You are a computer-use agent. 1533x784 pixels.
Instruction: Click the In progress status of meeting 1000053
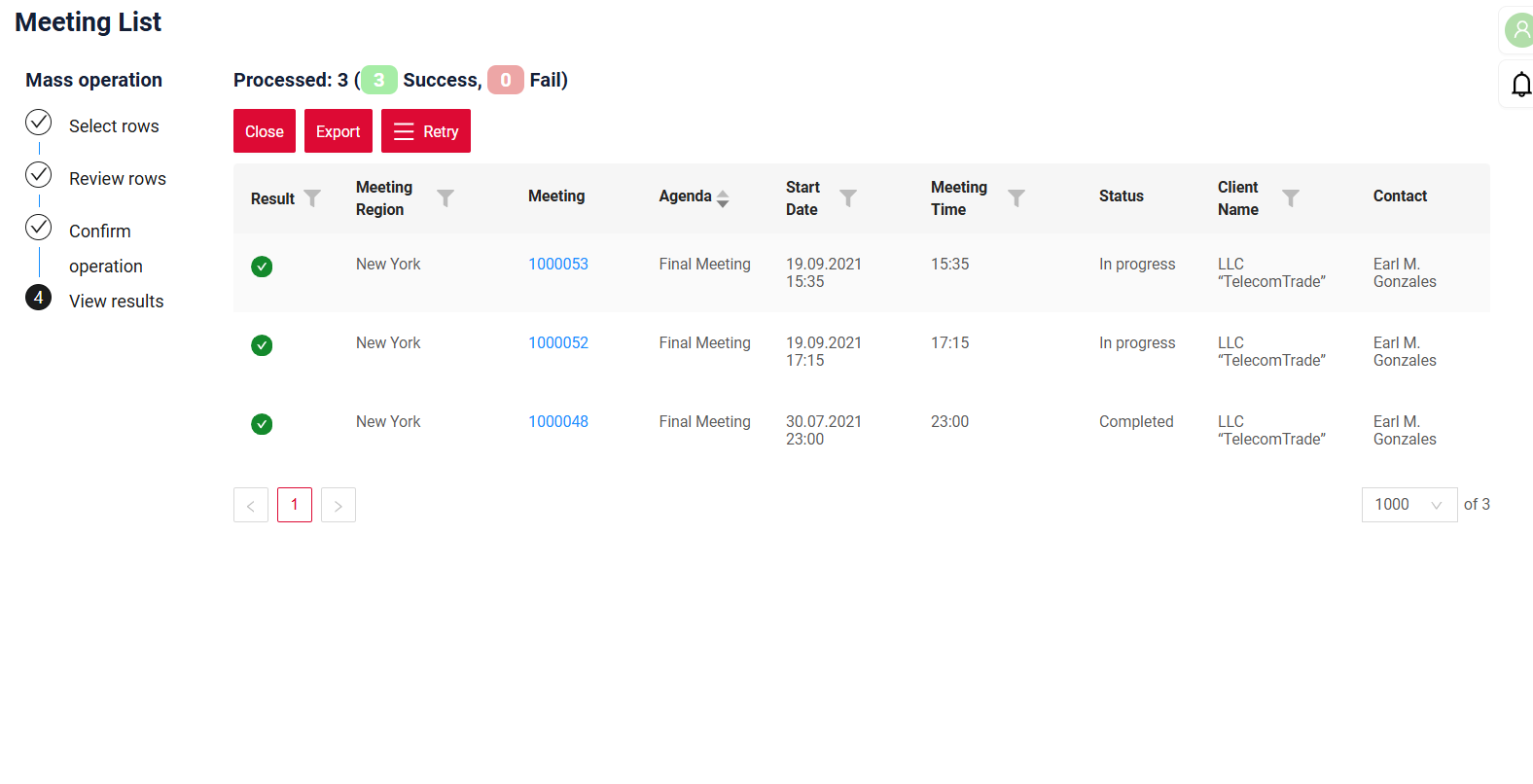(x=1137, y=265)
